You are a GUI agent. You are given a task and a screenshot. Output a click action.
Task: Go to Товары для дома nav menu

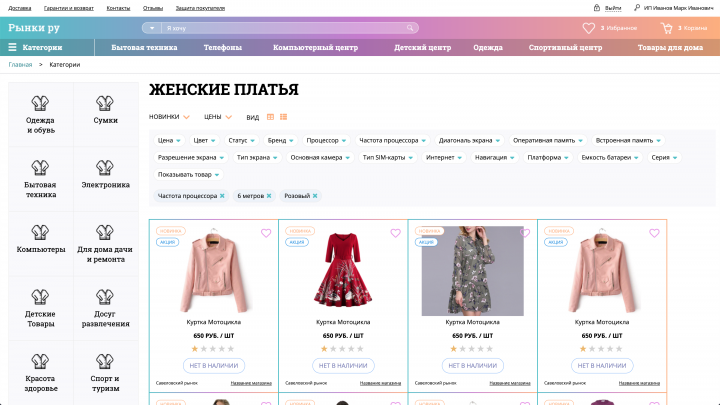(x=670, y=47)
